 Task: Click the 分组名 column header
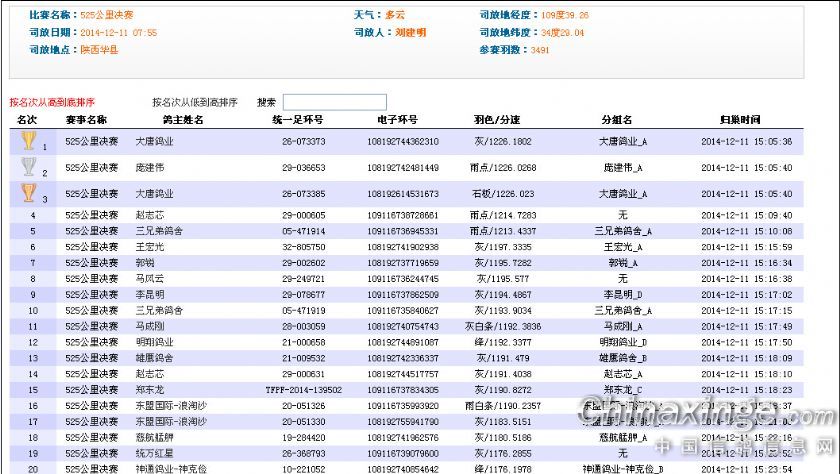point(620,120)
